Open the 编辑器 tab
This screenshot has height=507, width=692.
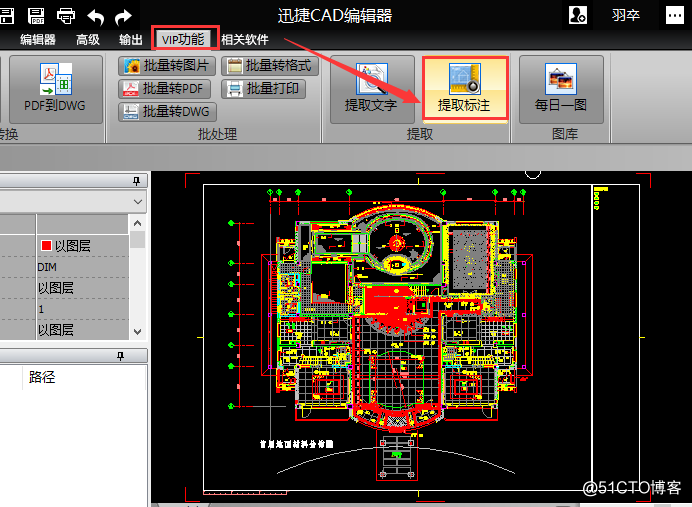(x=38, y=40)
